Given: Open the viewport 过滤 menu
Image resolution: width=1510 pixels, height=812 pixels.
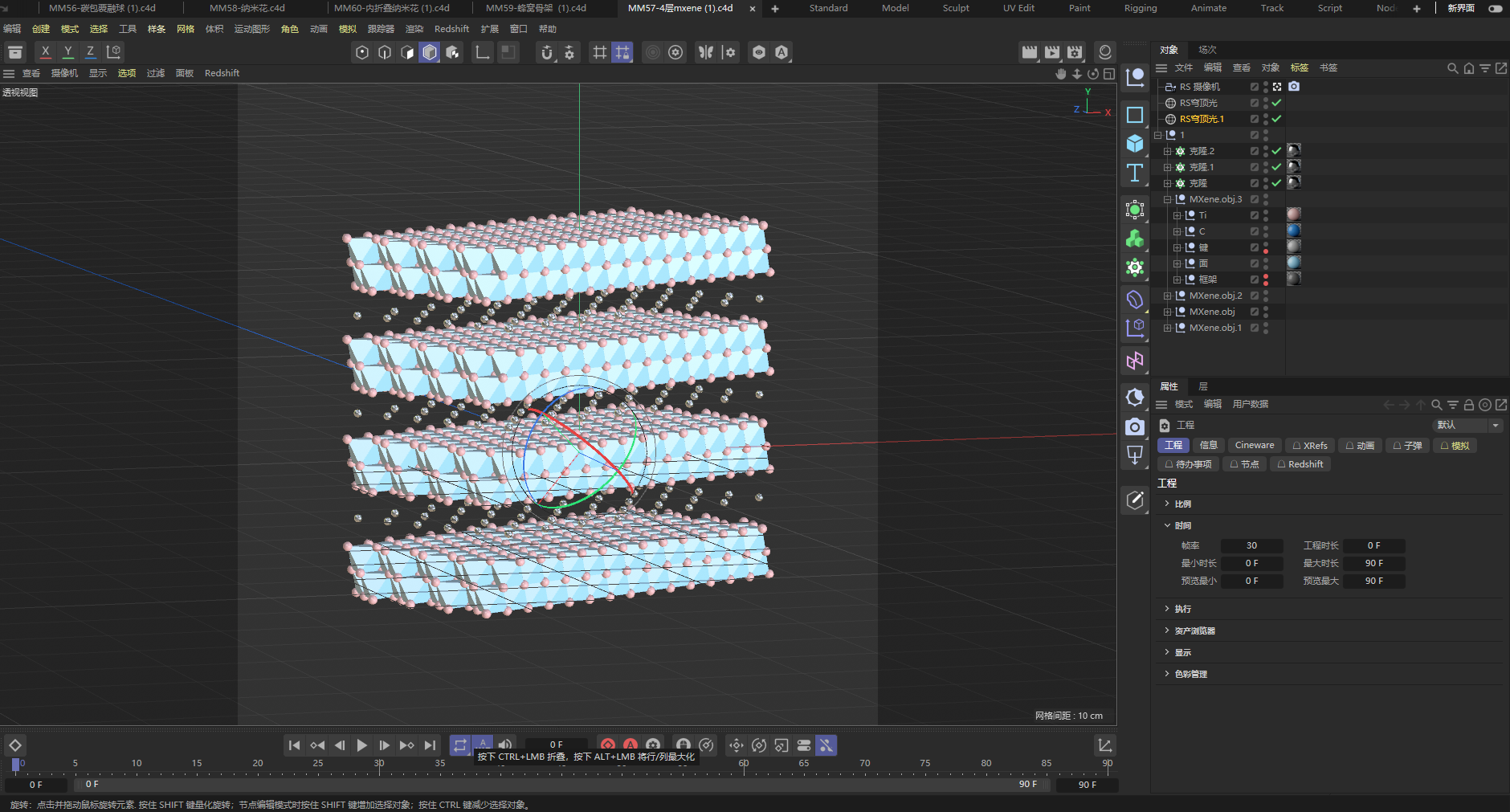Looking at the screenshot, I should coord(156,73).
